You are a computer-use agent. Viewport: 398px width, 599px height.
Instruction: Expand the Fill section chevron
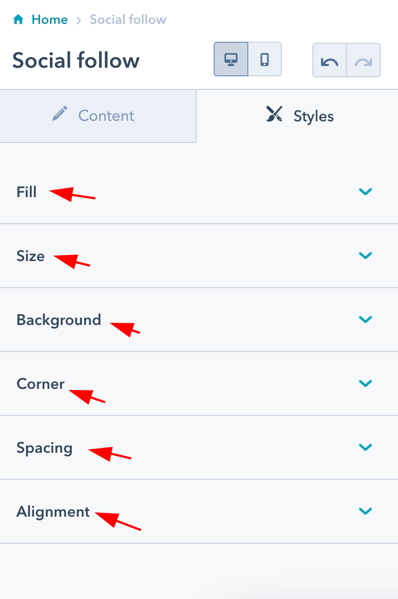point(366,191)
